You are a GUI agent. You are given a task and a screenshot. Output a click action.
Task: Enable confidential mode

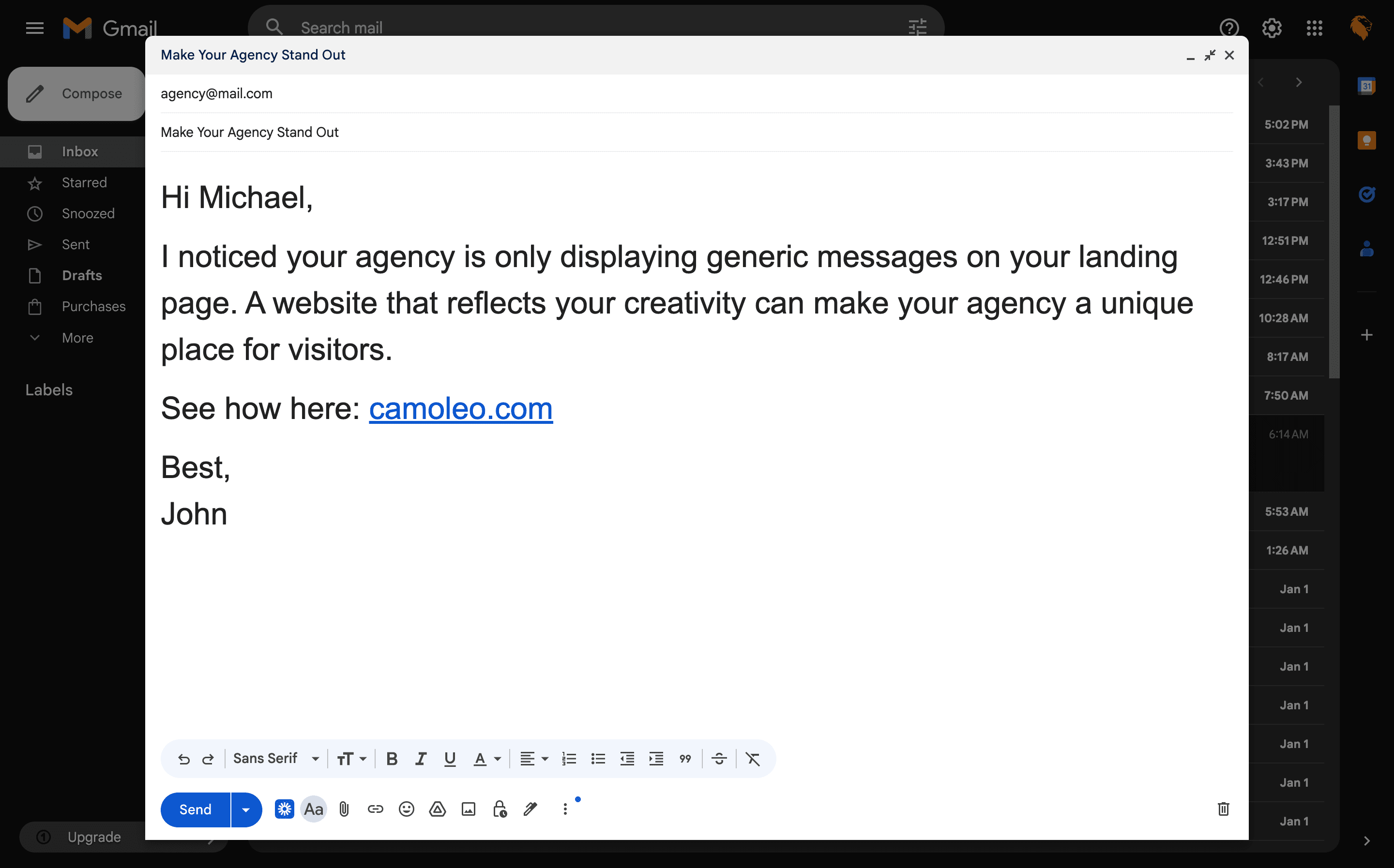tap(499, 809)
